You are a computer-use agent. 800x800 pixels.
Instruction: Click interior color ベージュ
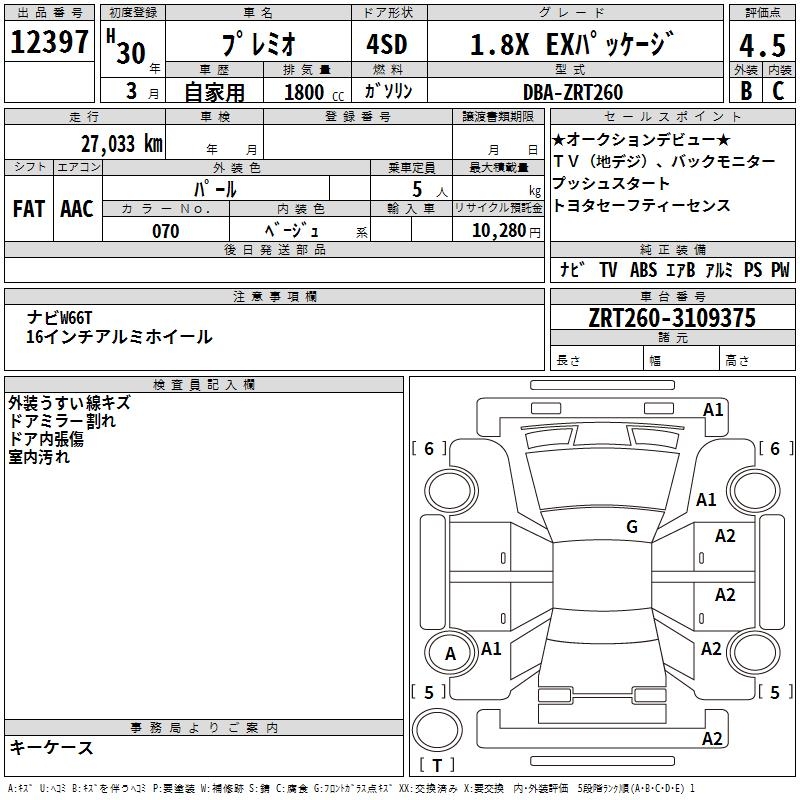292,231
